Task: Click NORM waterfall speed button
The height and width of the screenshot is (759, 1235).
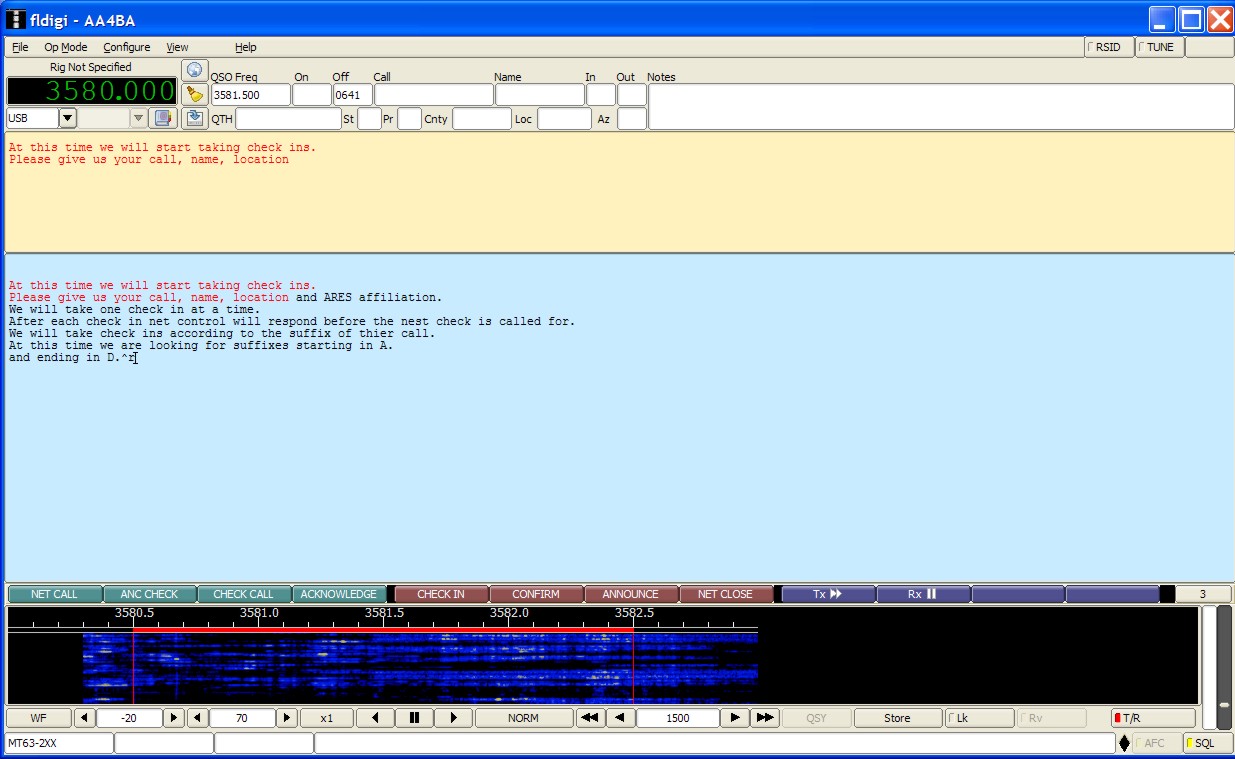Action: (x=523, y=718)
